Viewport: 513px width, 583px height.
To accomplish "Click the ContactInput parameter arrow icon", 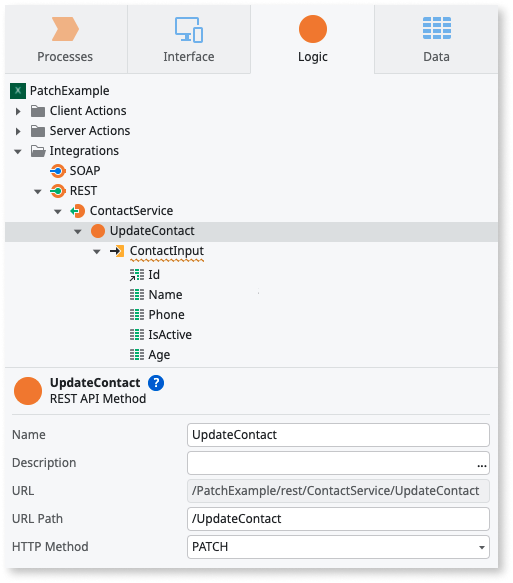I will pos(117,251).
